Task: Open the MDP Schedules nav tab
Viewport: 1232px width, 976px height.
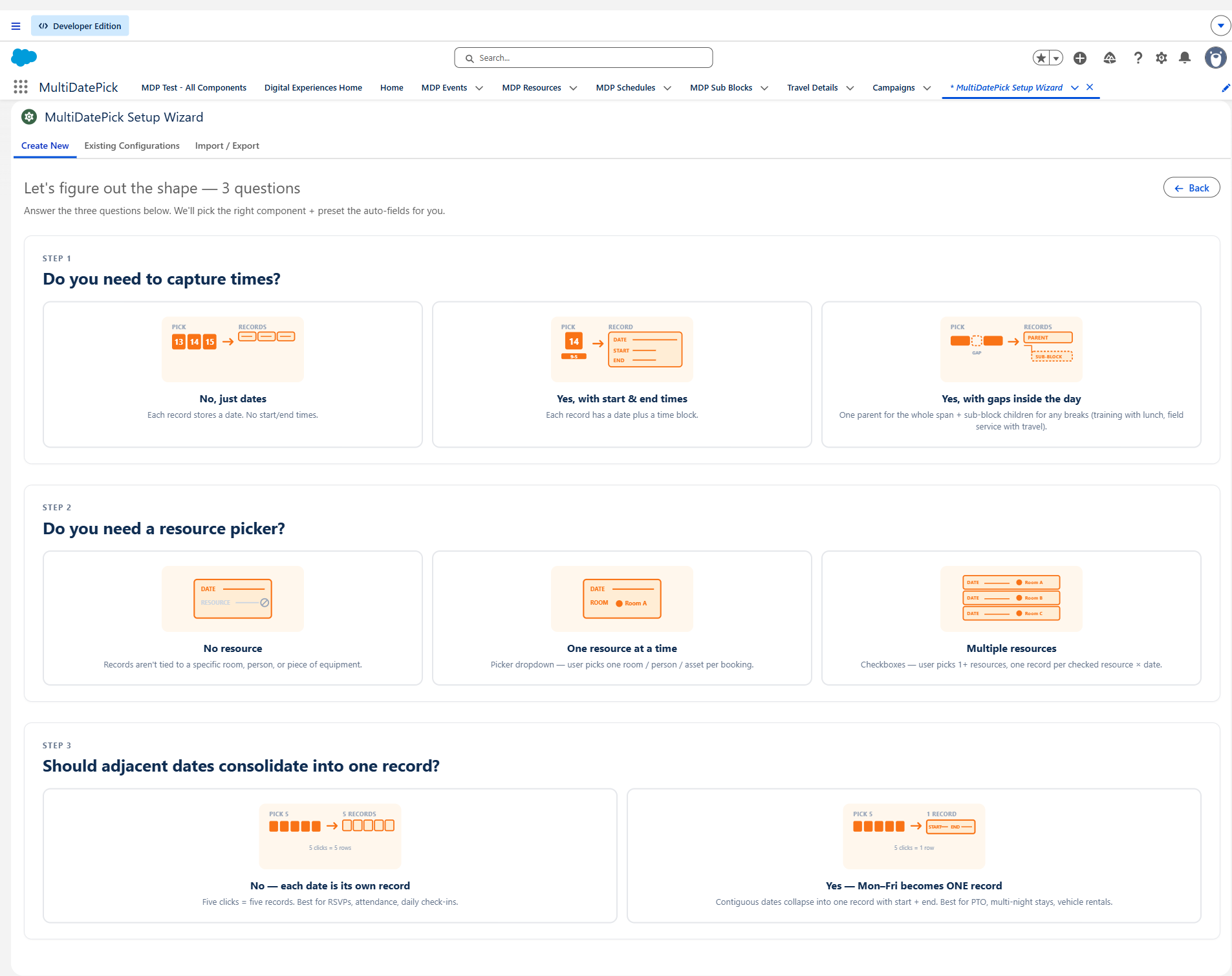Action: [625, 88]
